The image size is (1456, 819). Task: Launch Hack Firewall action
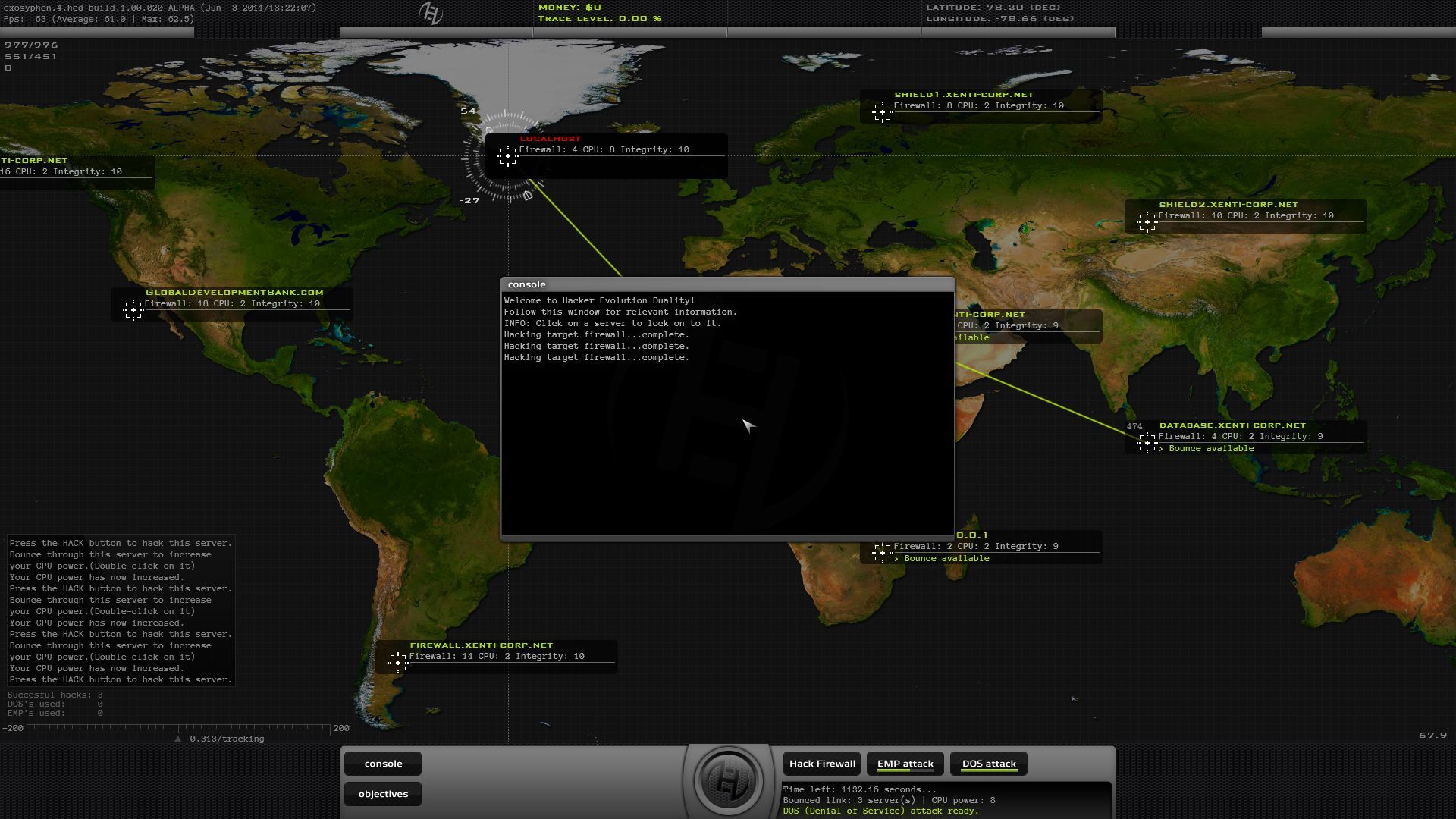tap(822, 764)
